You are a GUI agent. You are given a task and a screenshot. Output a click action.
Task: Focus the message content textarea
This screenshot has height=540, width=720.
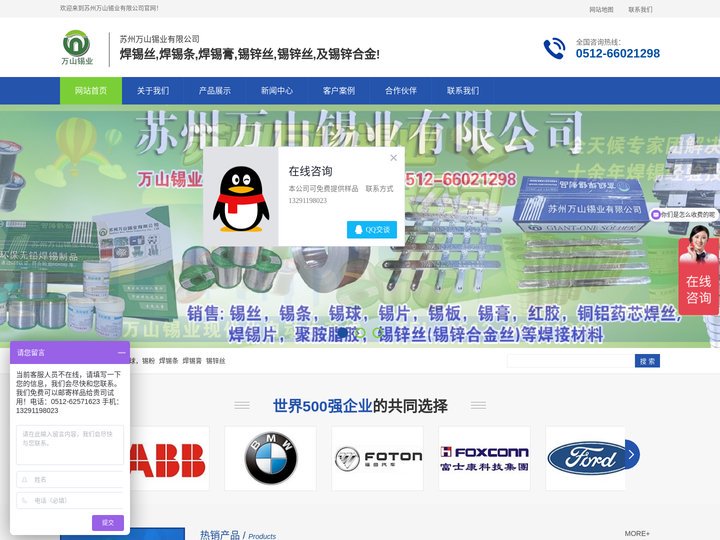(70, 444)
